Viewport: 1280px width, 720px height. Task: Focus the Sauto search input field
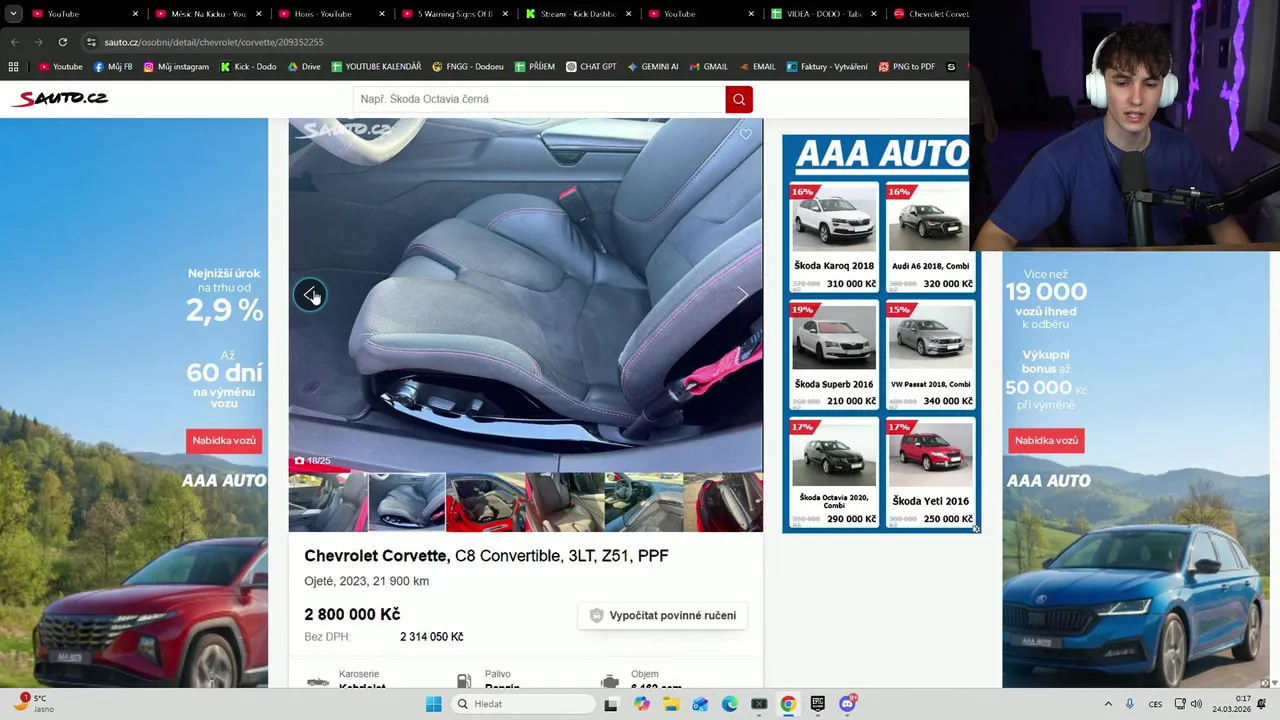tap(539, 99)
